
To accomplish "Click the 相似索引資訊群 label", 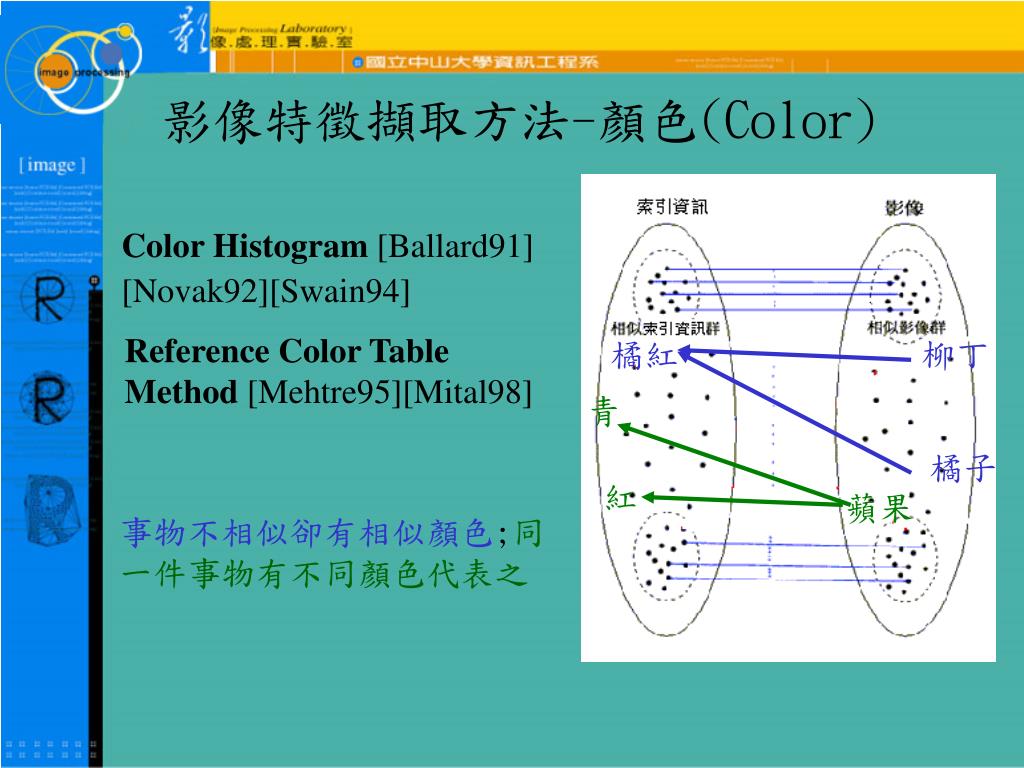I will [665, 328].
